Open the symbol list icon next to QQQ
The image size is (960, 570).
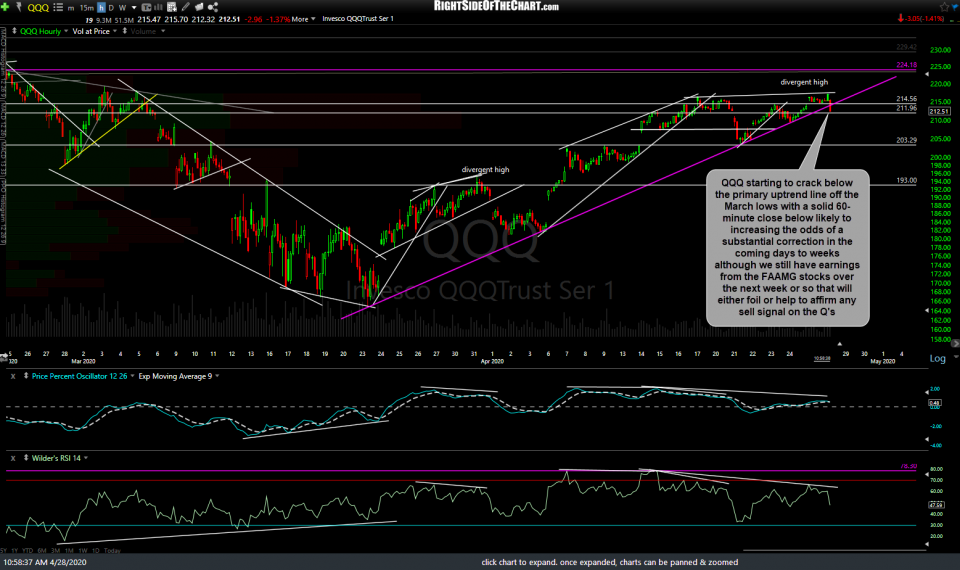pos(58,7)
